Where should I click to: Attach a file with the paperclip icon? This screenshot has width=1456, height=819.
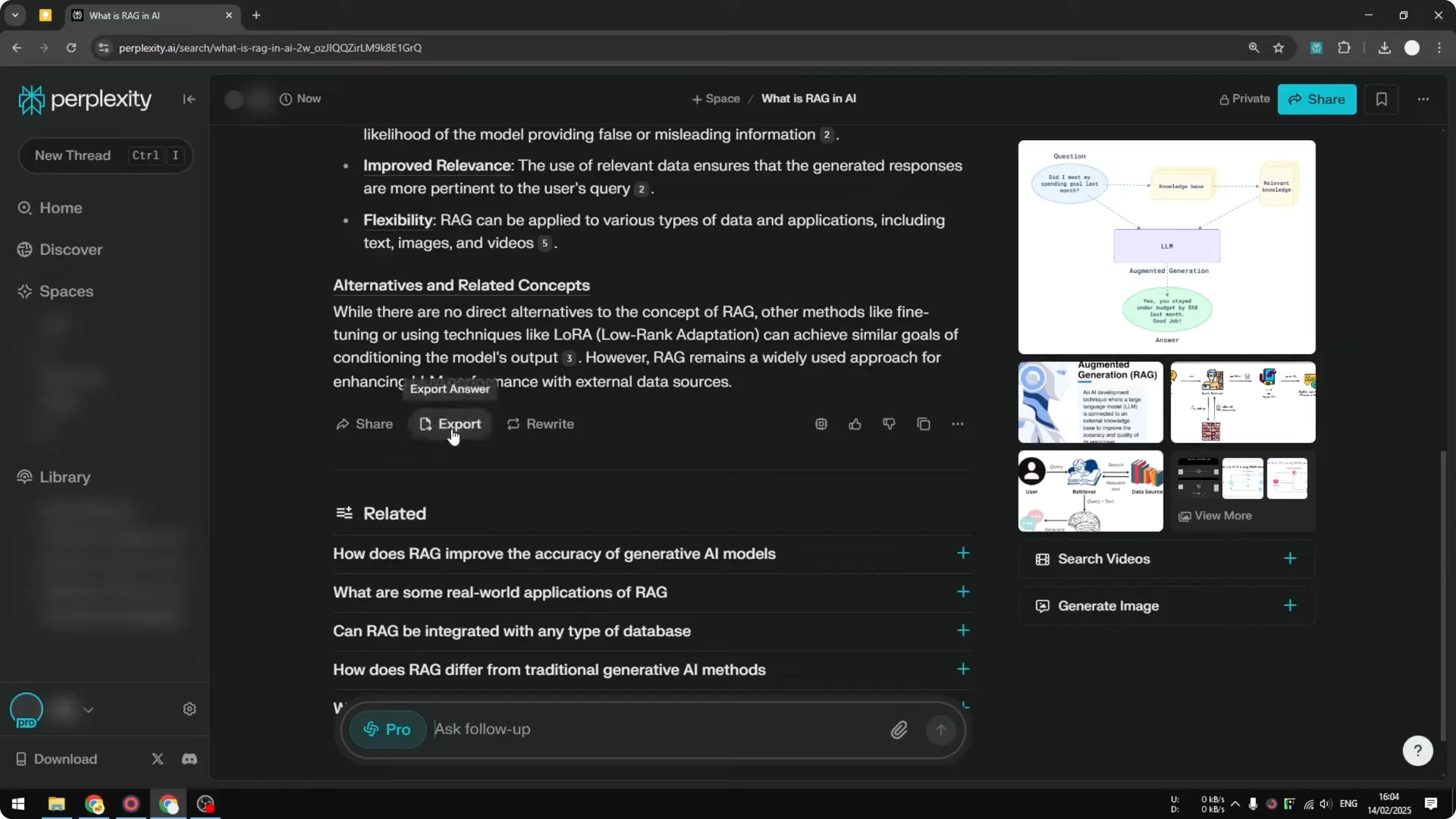coord(899,729)
